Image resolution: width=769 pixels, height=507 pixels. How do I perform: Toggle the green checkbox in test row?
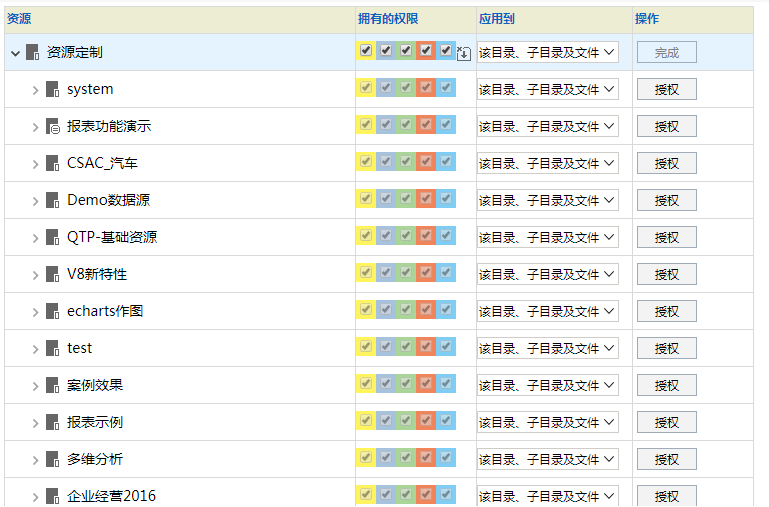click(x=406, y=346)
